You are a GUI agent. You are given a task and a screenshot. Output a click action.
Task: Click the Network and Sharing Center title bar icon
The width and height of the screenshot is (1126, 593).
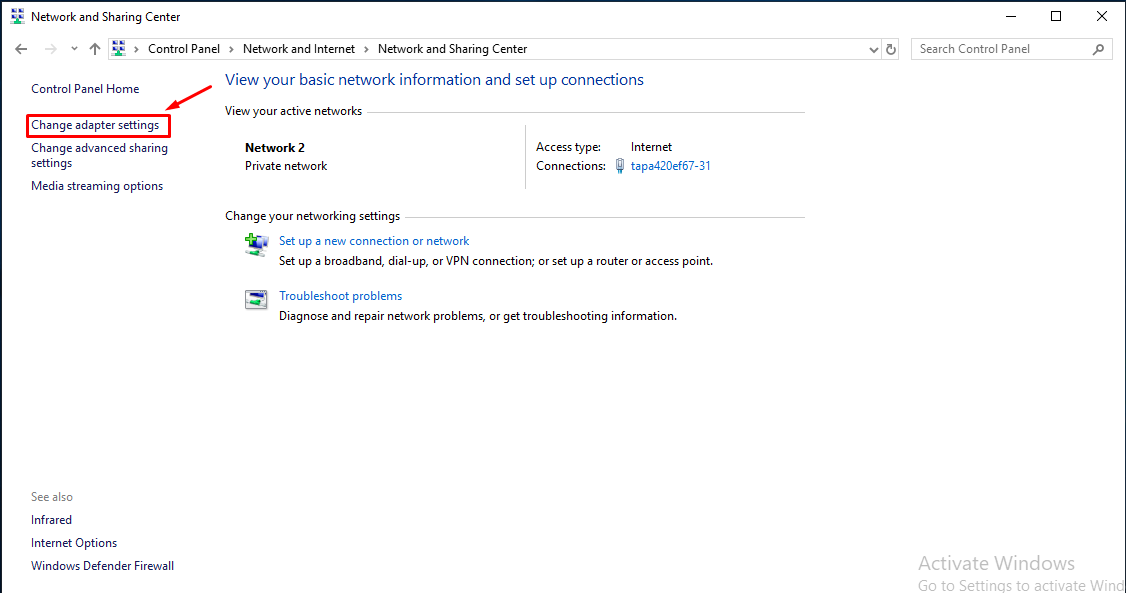click(x=17, y=17)
